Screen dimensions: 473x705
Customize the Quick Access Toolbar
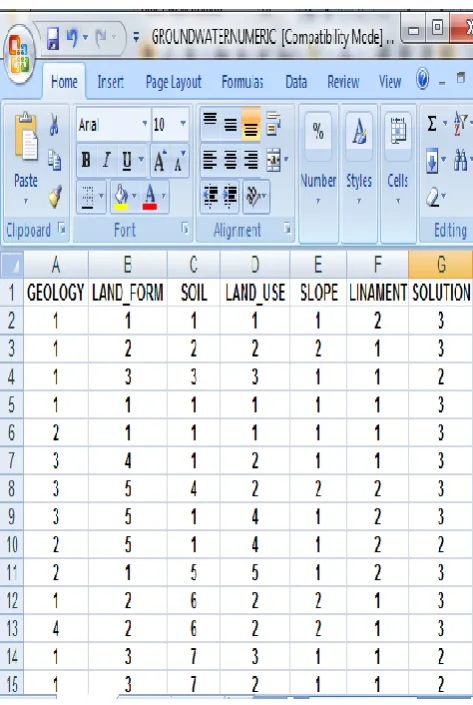(x=136, y=38)
